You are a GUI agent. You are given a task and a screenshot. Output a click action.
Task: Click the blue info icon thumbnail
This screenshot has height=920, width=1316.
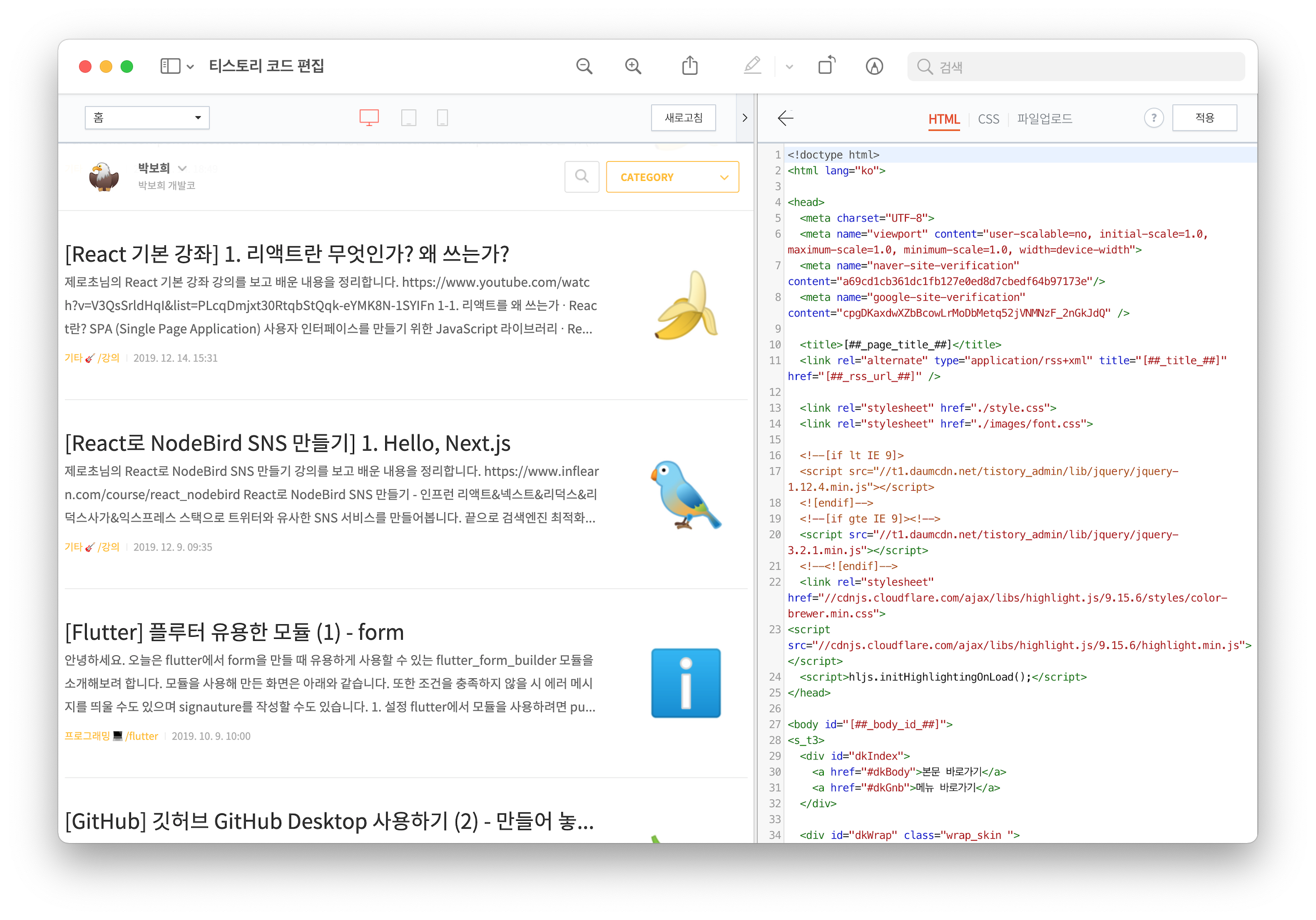686,684
